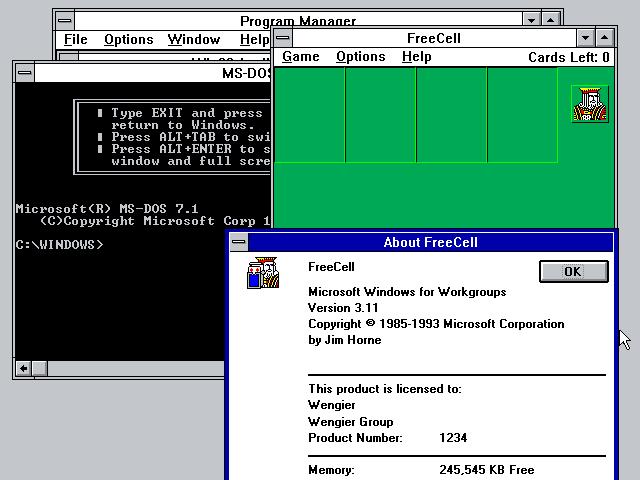Click the king face icon in FreeCell
This screenshot has height=480, width=640.
[590, 104]
